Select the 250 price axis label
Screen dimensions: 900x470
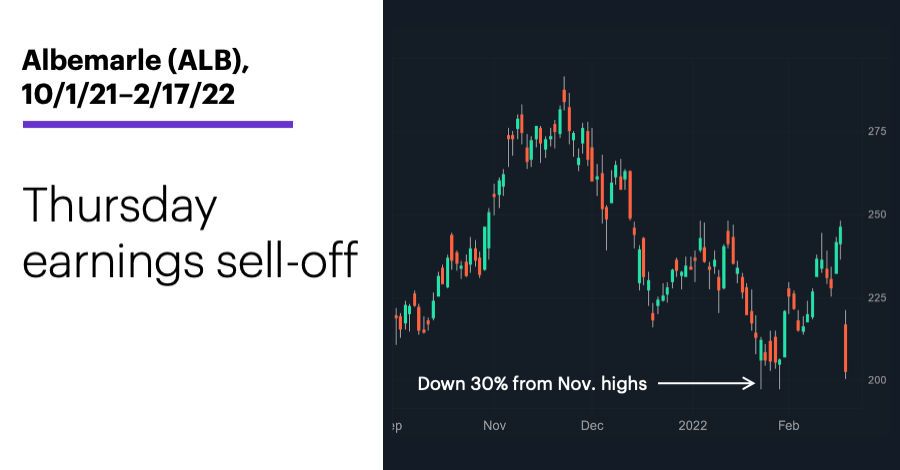(x=876, y=215)
